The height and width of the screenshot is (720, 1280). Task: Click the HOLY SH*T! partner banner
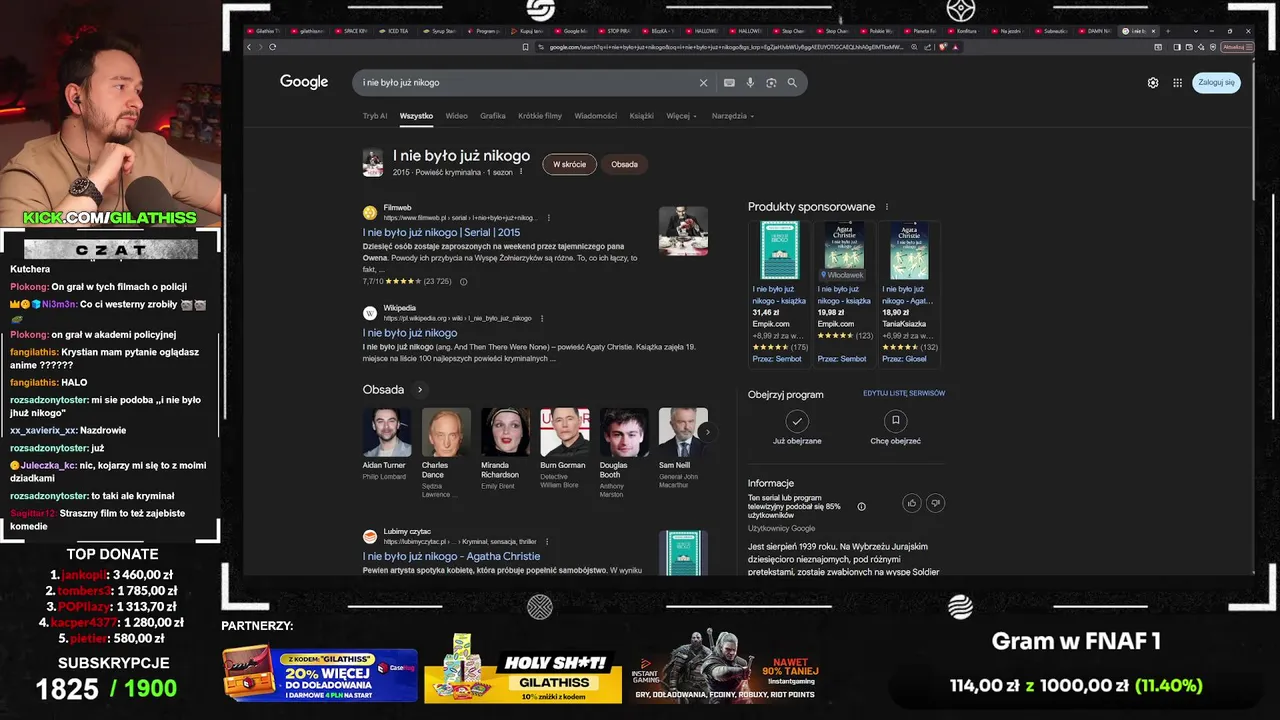click(522, 669)
